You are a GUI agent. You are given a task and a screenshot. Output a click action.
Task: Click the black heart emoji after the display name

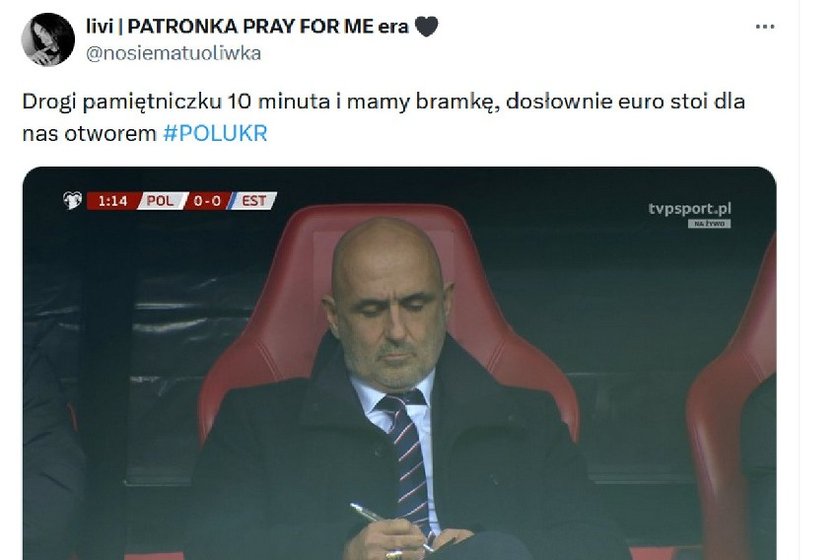(x=426, y=26)
